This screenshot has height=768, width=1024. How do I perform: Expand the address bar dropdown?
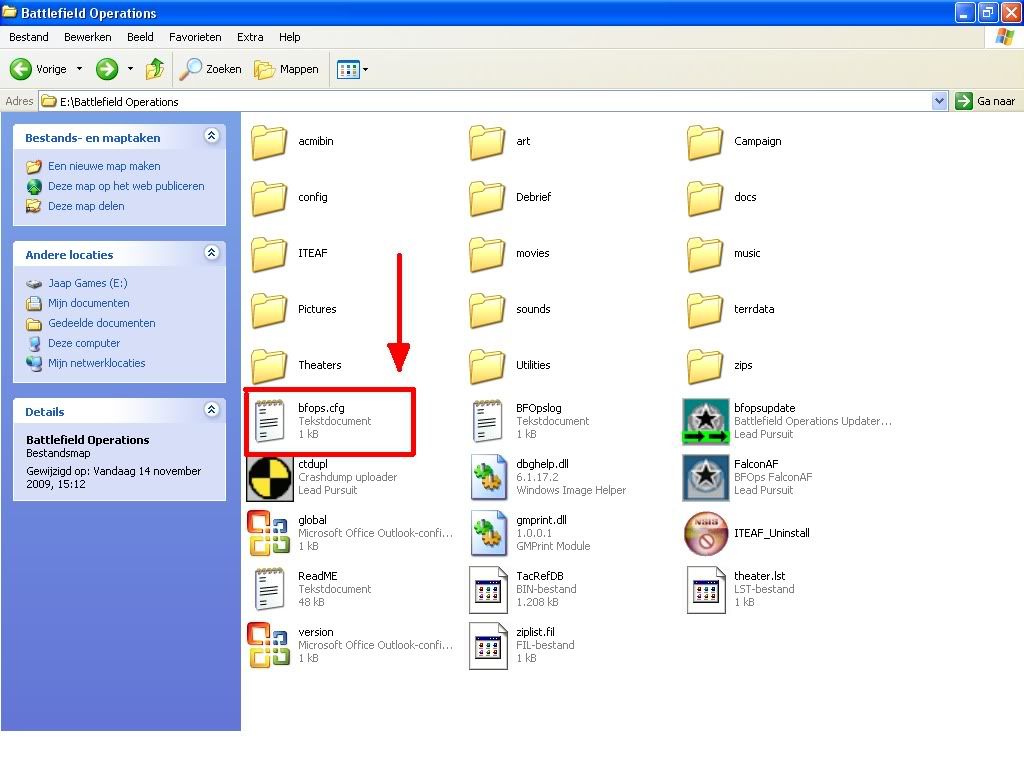tap(939, 101)
